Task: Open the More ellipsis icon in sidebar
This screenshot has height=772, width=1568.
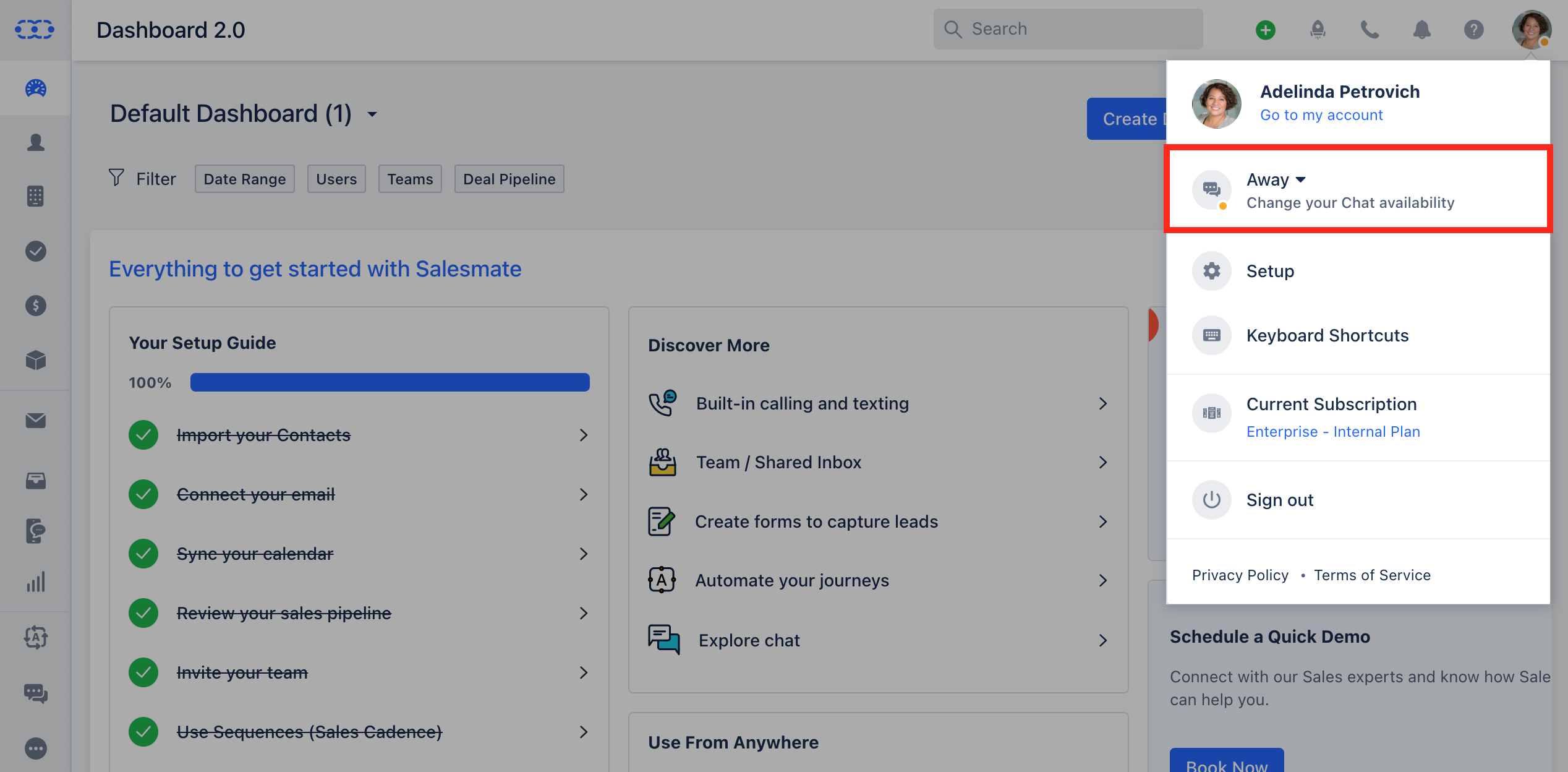Action: (35, 748)
